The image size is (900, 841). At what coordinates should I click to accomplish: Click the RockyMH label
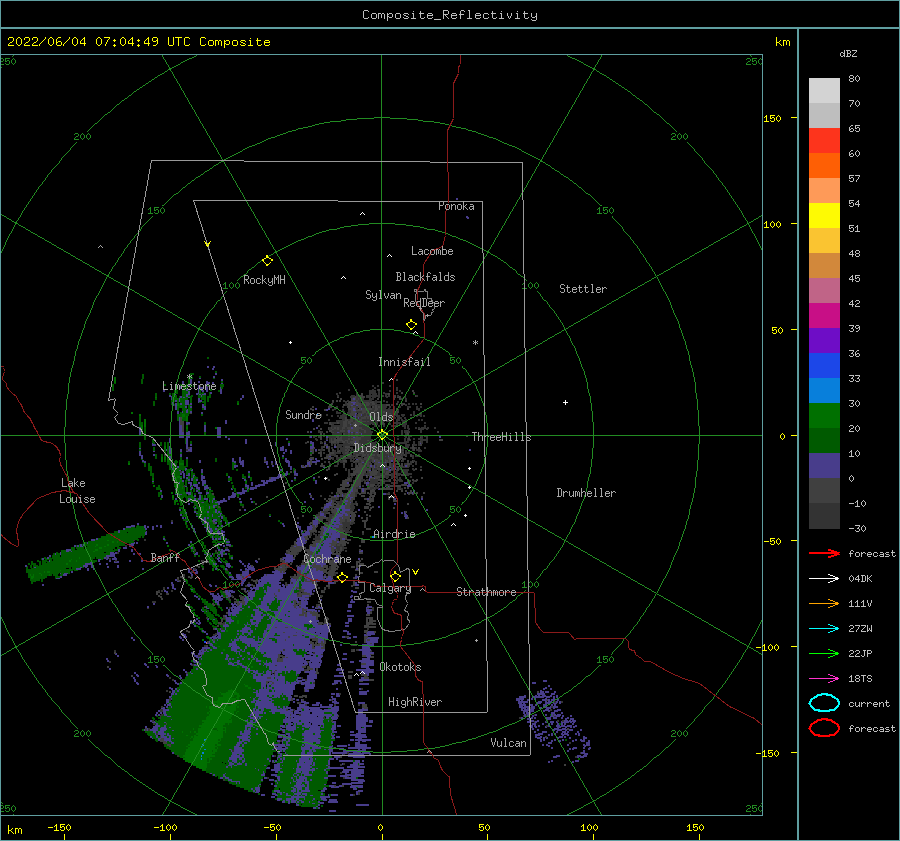click(x=264, y=280)
